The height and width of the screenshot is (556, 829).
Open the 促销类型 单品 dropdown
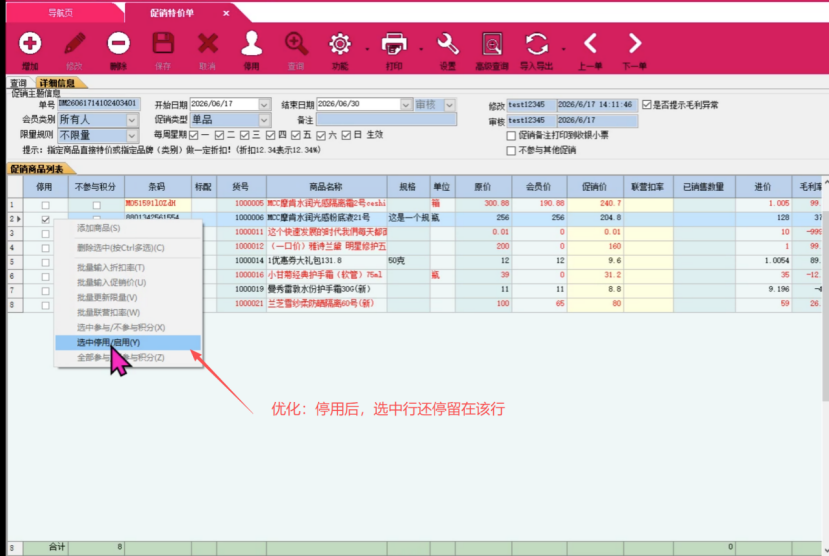pos(264,120)
